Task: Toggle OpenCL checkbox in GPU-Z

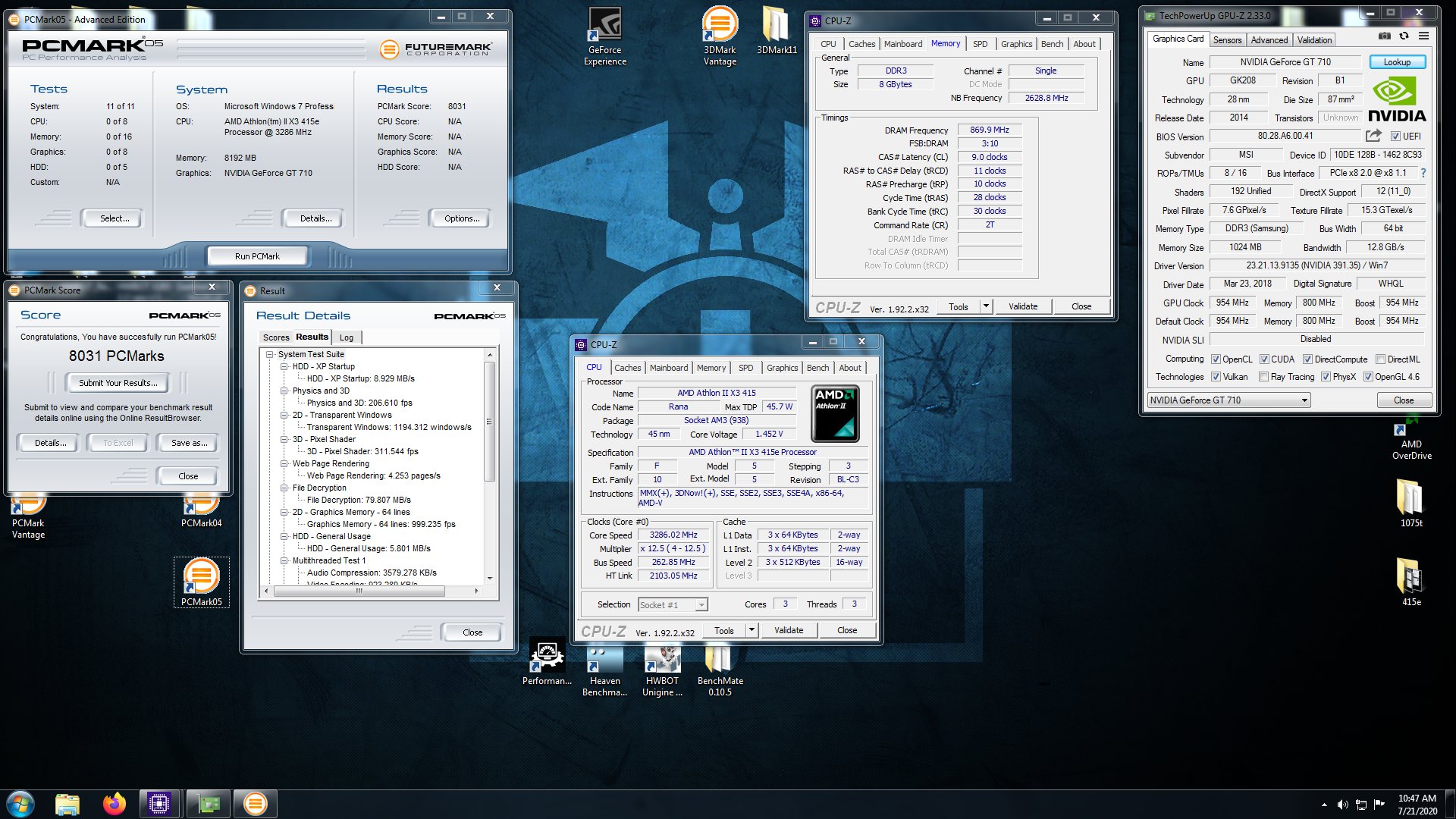Action: 1216,359
